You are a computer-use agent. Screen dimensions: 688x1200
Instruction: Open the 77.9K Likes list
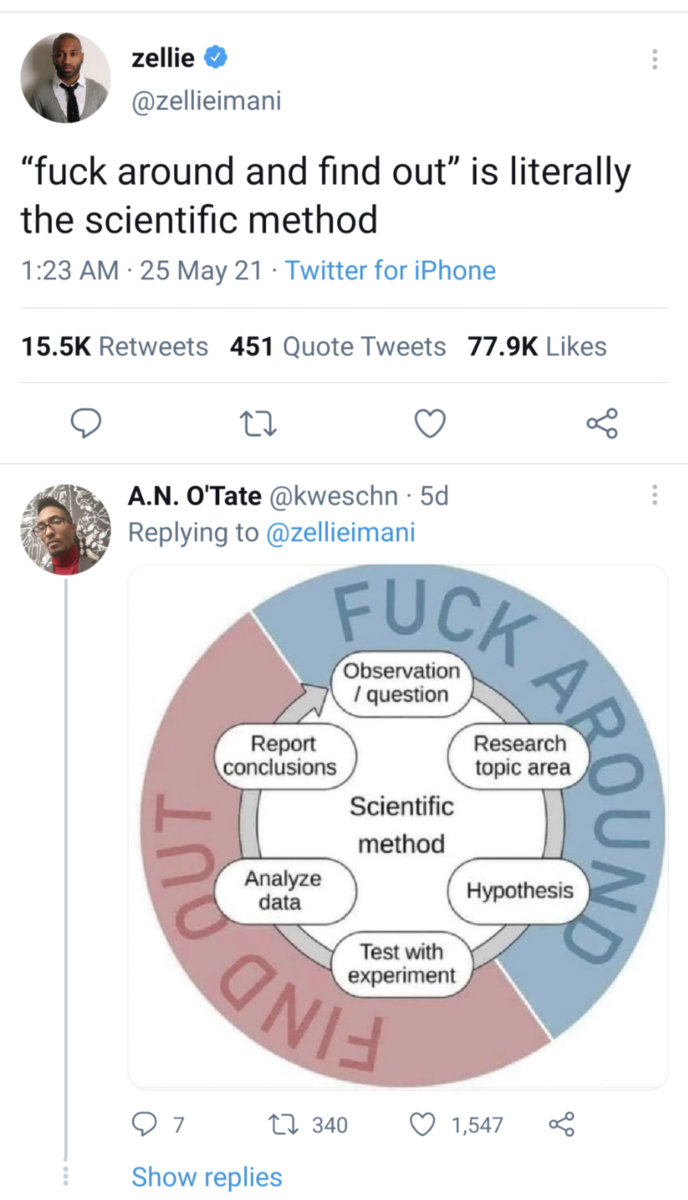pos(537,347)
